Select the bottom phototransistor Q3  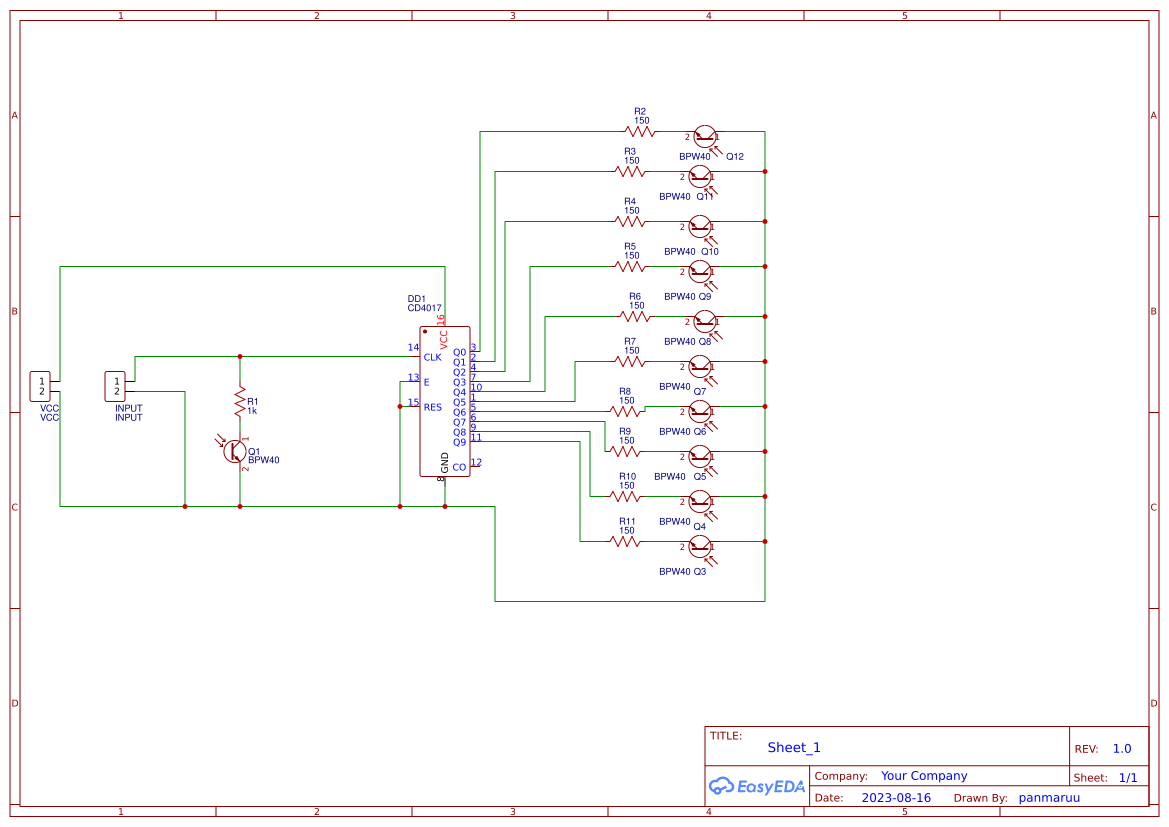[x=700, y=548]
